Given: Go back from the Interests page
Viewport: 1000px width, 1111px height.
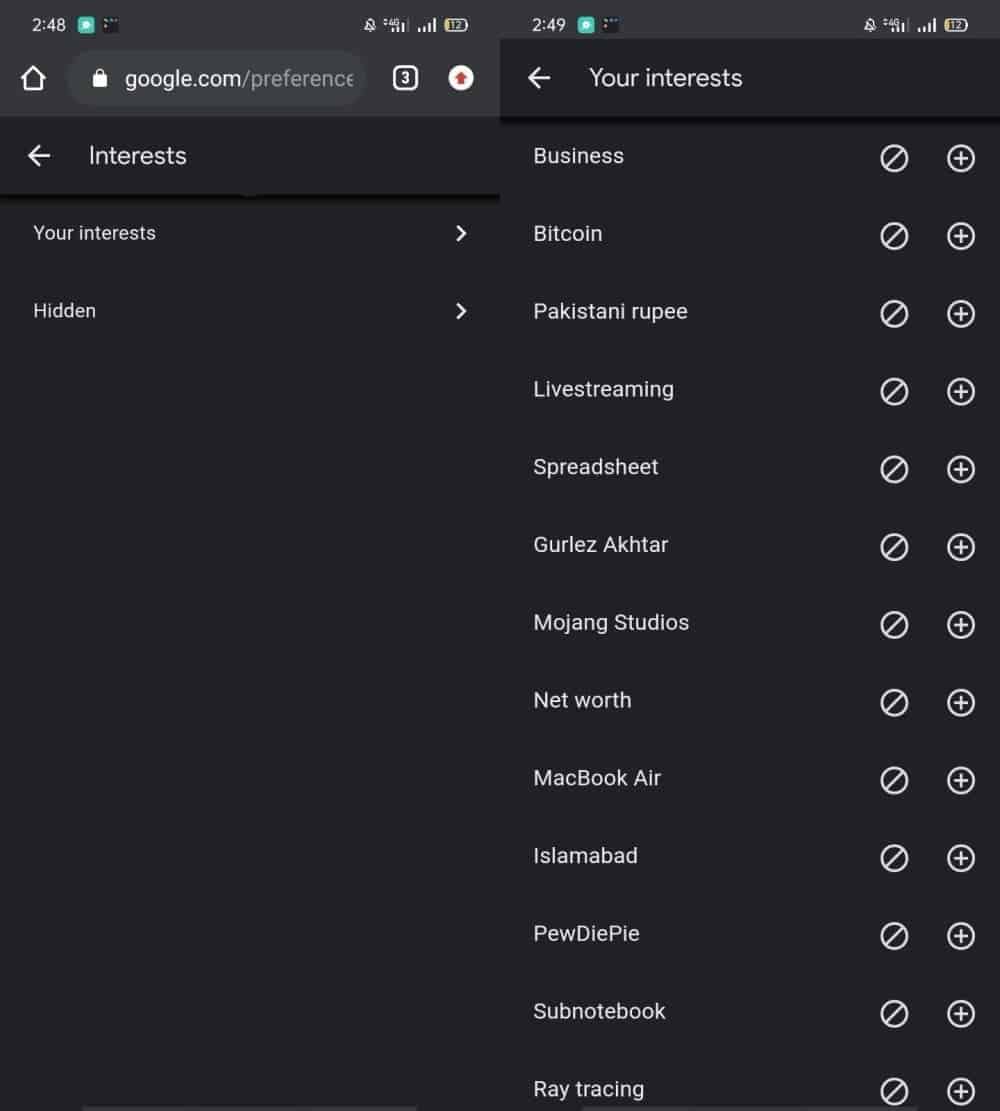Looking at the screenshot, I should pyautogui.click(x=39, y=155).
